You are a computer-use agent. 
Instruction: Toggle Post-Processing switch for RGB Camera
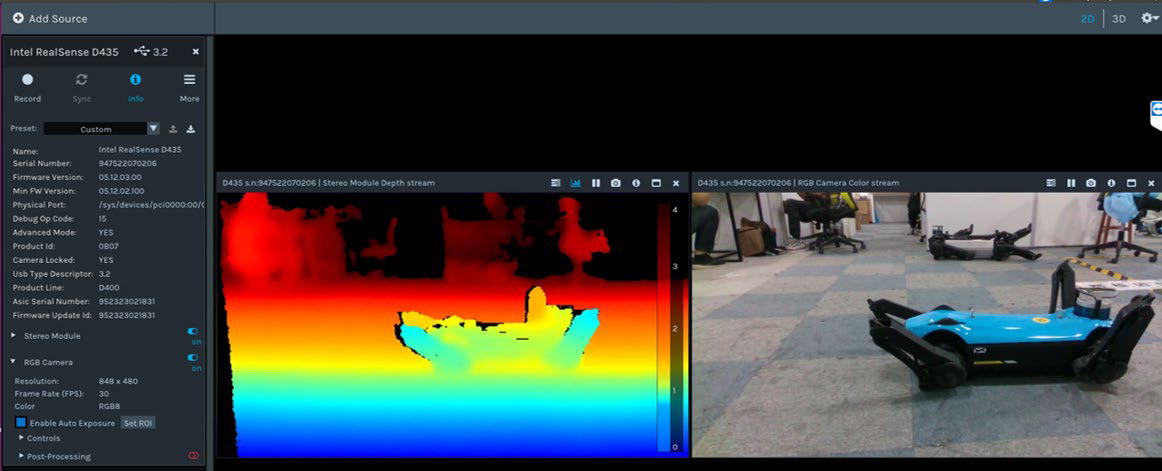coord(193,455)
